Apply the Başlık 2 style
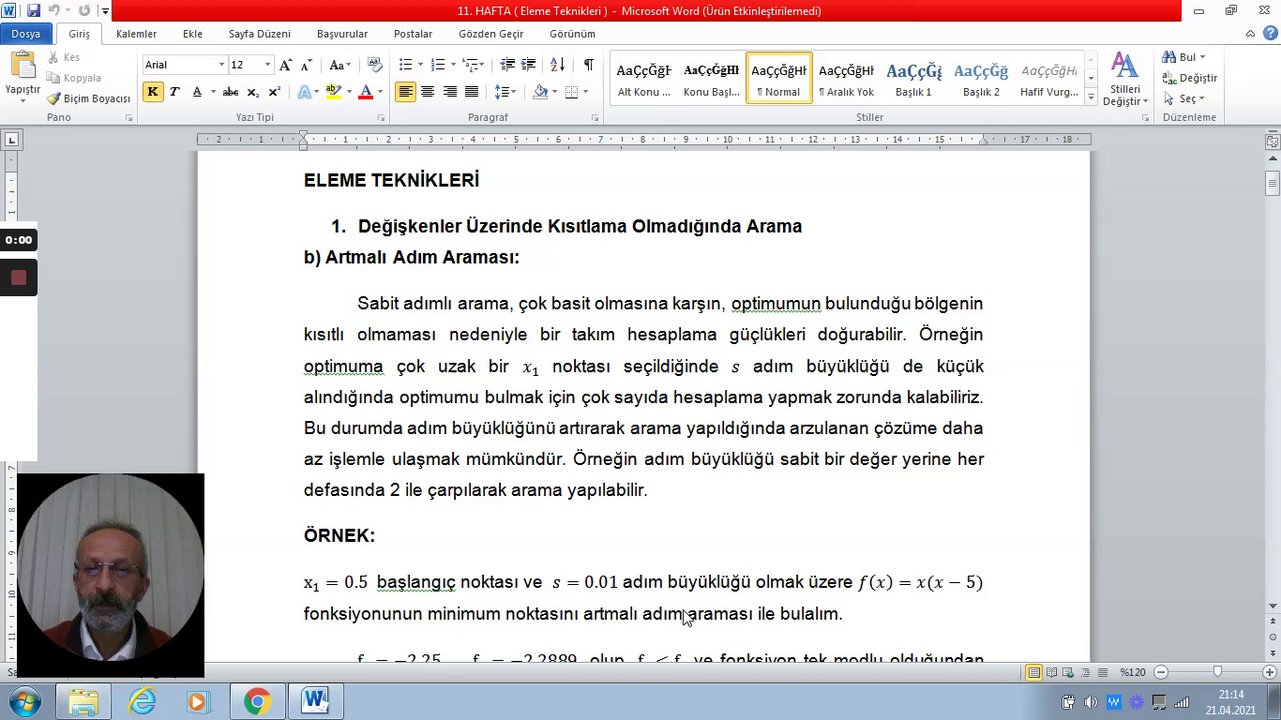Screen dimensions: 1281x720 981,78
